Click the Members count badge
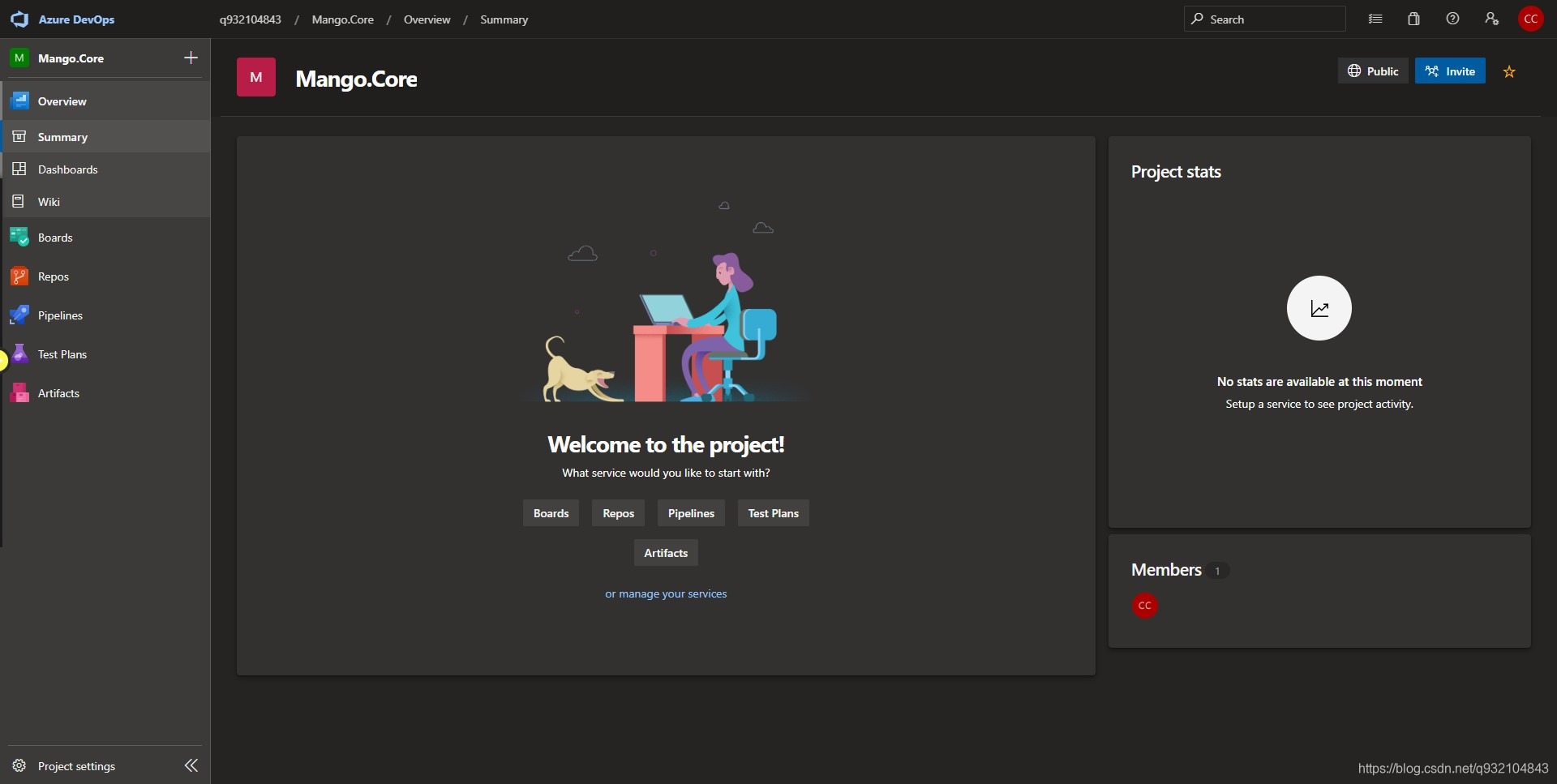1557x784 pixels. point(1217,571)
